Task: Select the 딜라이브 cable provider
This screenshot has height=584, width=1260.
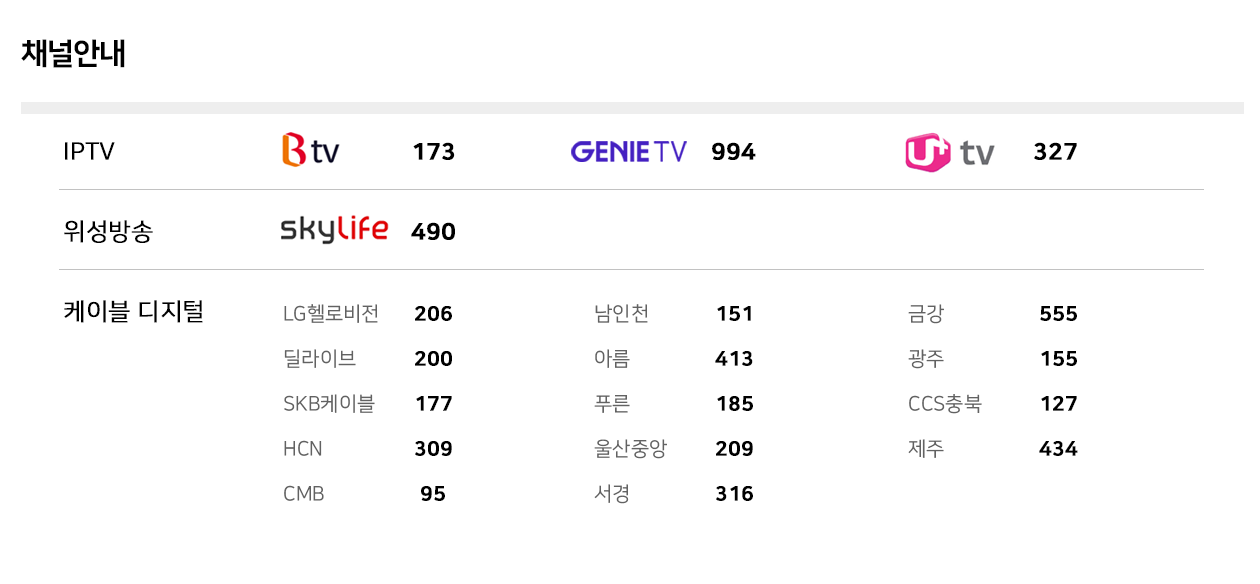Action: point(319,359)
